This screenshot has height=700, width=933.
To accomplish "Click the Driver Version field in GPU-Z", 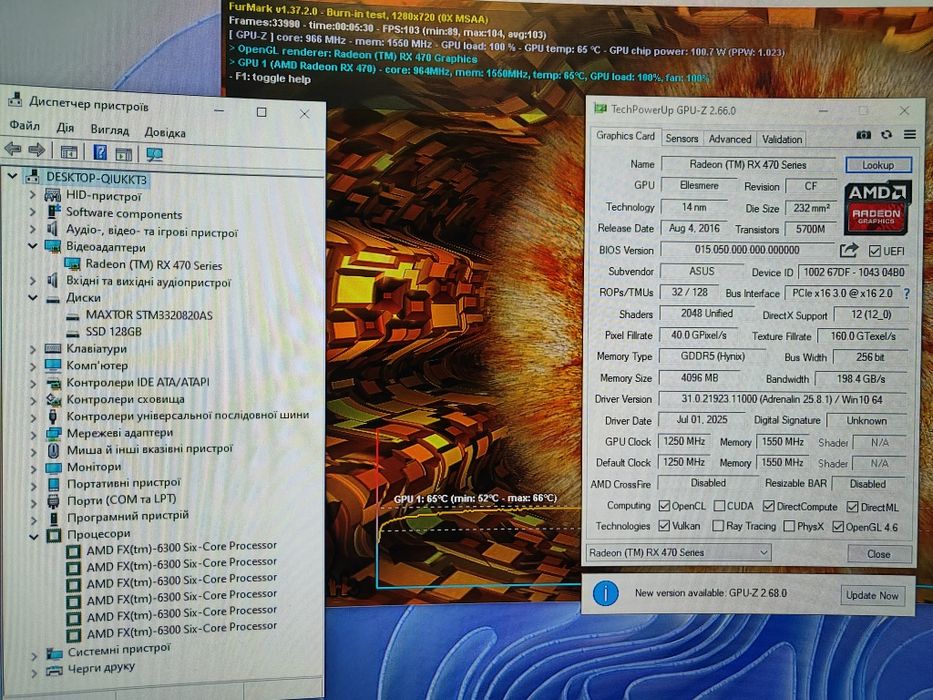I will (x=782, y=399).
